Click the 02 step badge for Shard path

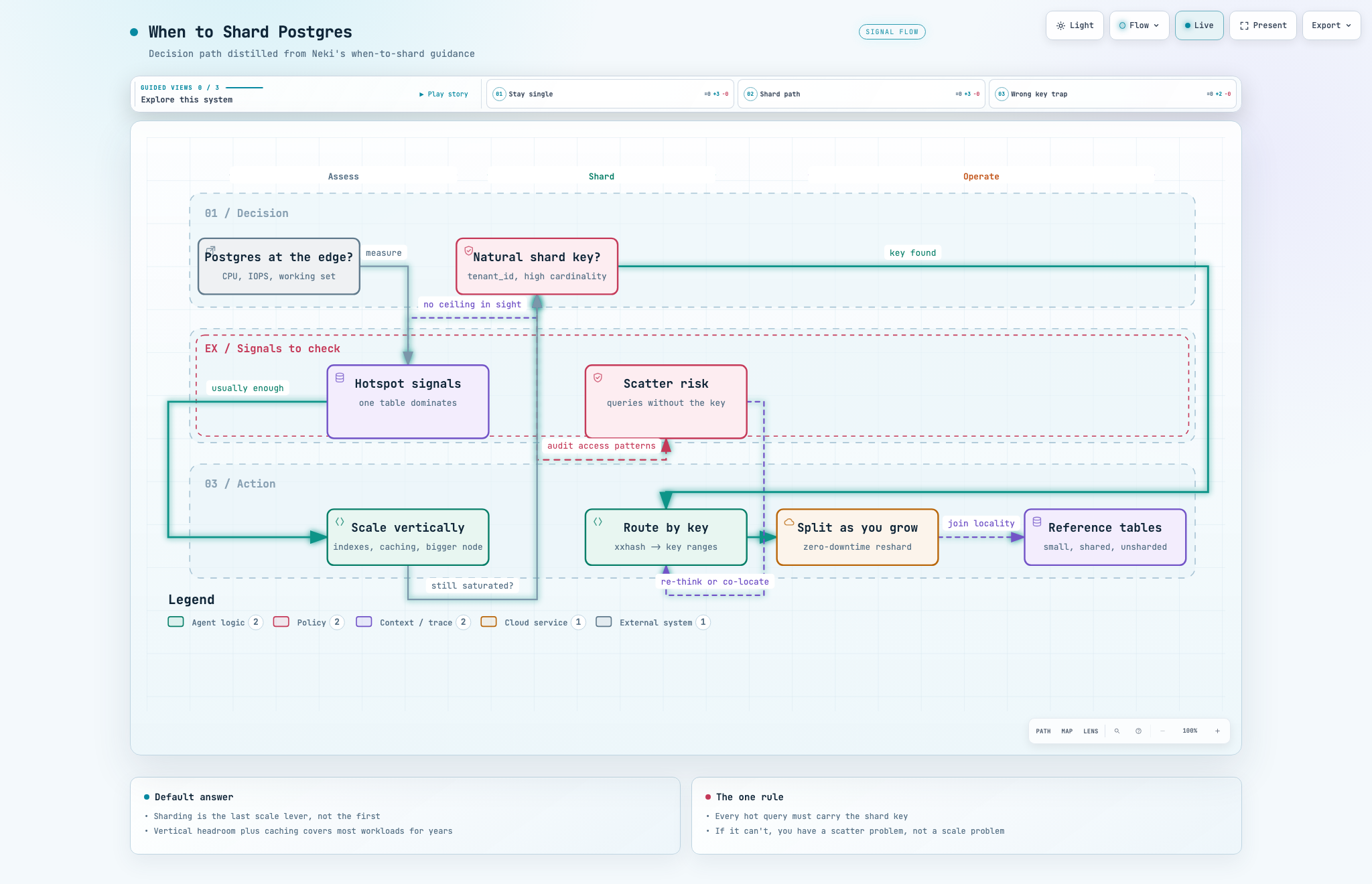pos(750,94)
